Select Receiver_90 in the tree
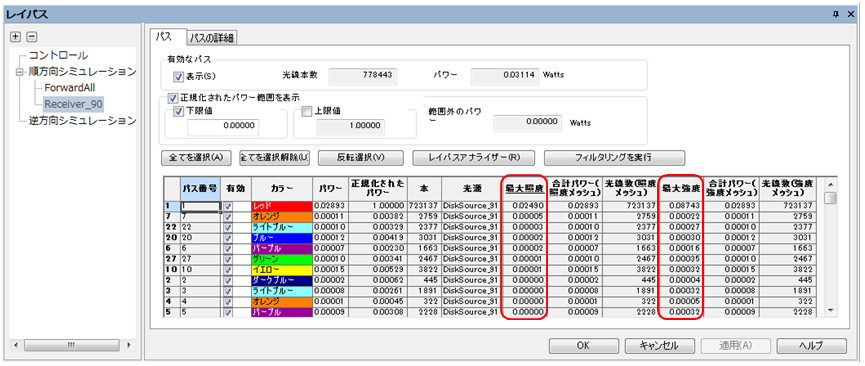Viewport: 865px width, 366px height. [x=73, y=103]
